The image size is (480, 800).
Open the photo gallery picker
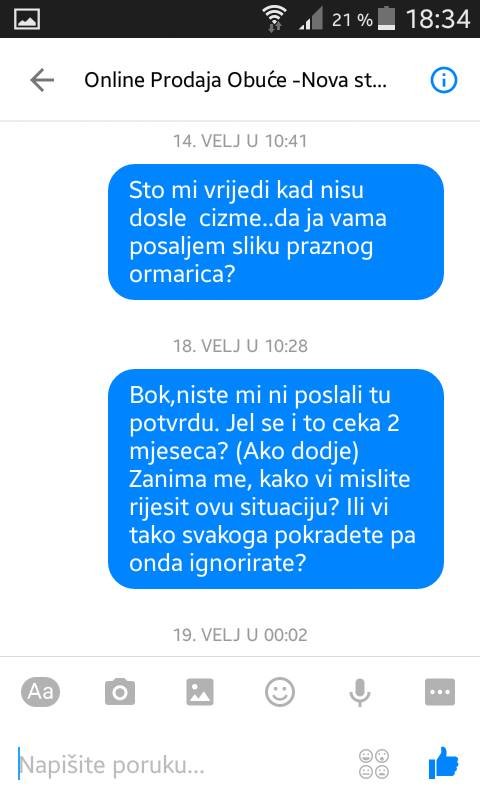pos(200,692)
